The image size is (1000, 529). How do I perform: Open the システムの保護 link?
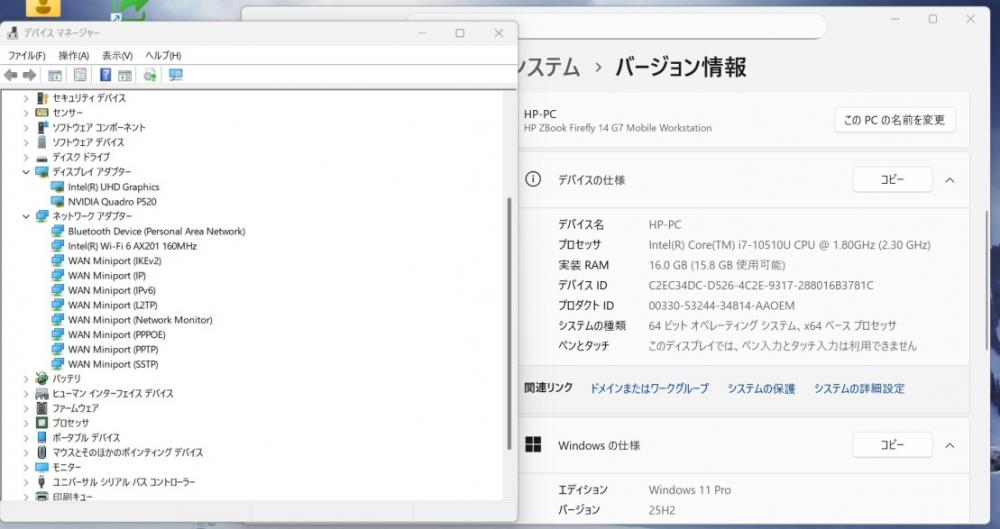pyautogui.click(x=761, y=388)
